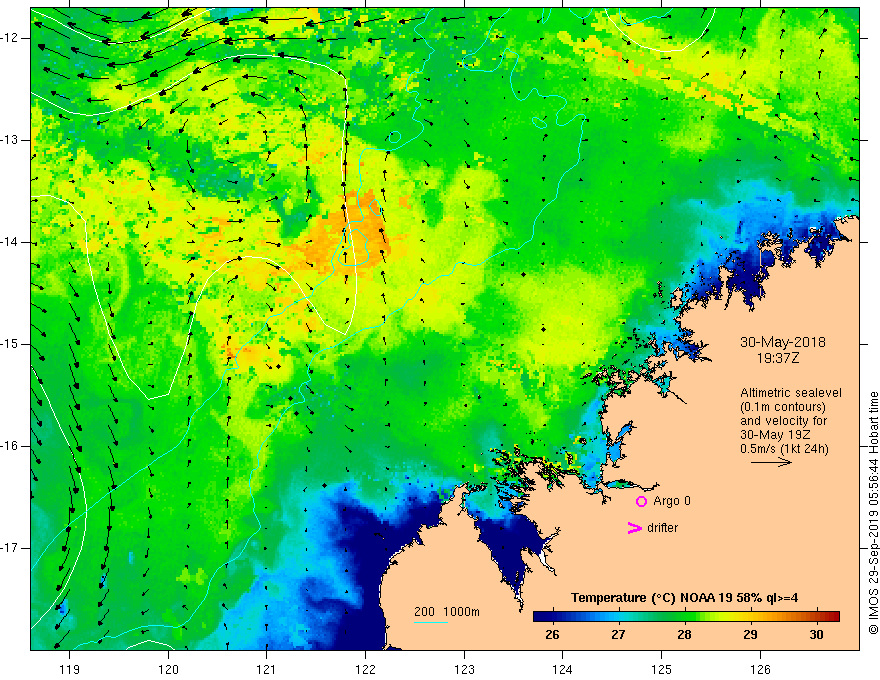Click the latitude axis label -13
Screen dimensions: 880x680
point(9,140)
